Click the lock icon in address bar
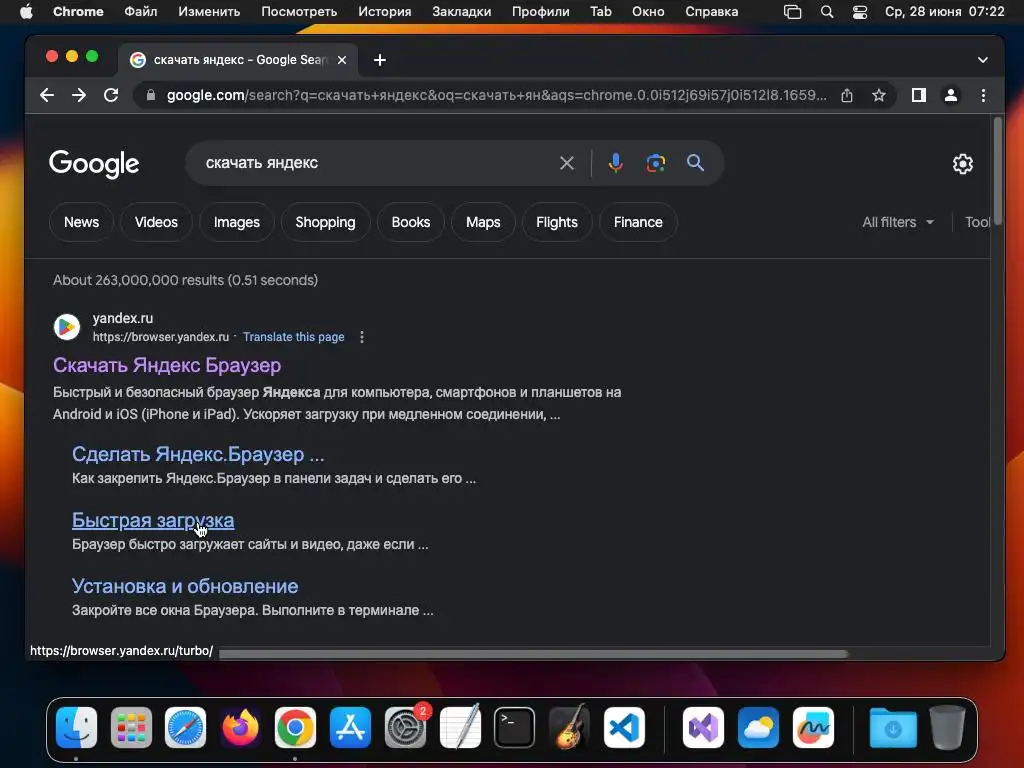 click(151, 95)
